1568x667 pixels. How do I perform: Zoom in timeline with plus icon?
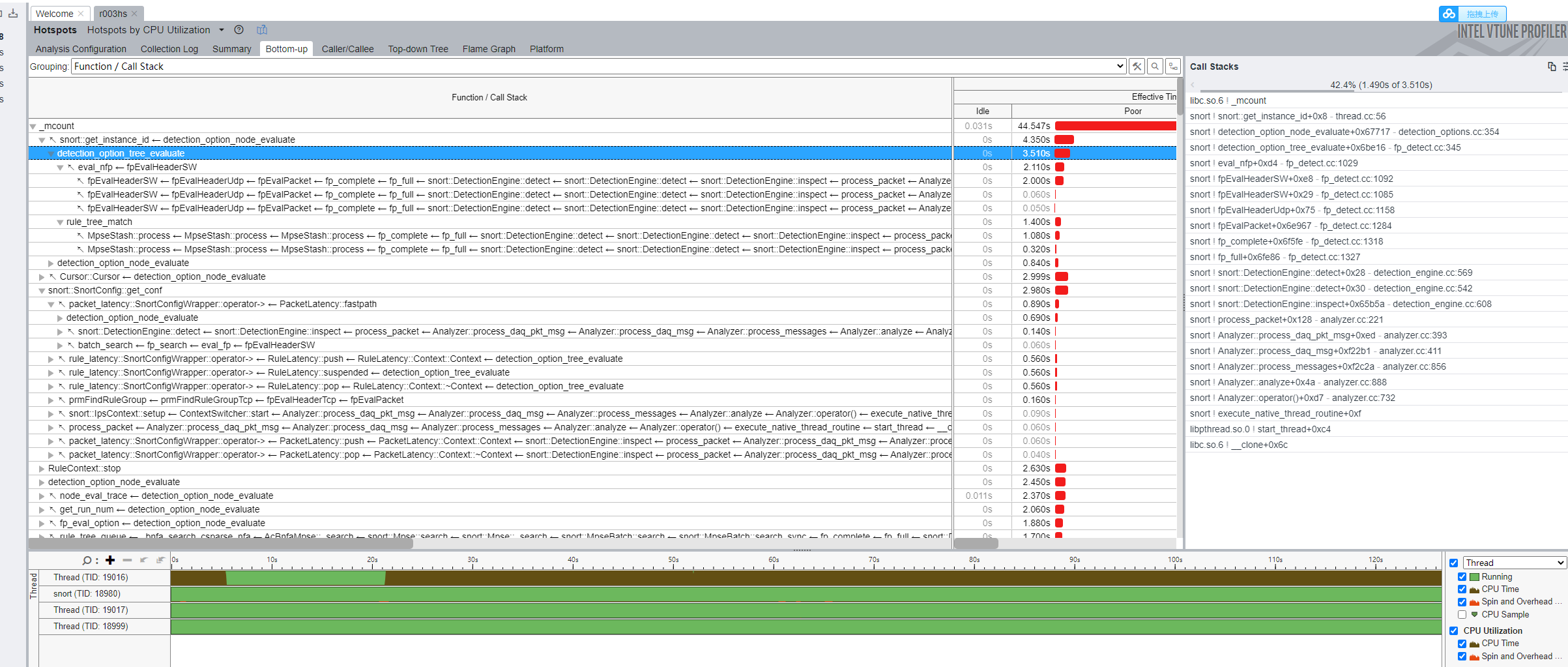110,560
